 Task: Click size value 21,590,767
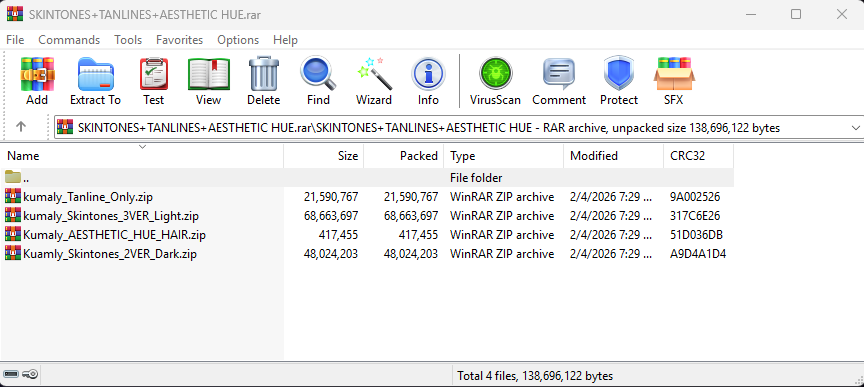(x=331, y=196)
